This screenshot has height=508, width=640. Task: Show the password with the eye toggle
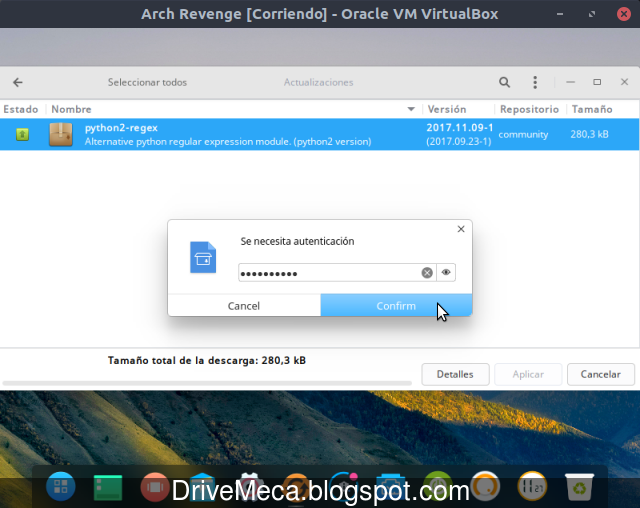(446, 272)
